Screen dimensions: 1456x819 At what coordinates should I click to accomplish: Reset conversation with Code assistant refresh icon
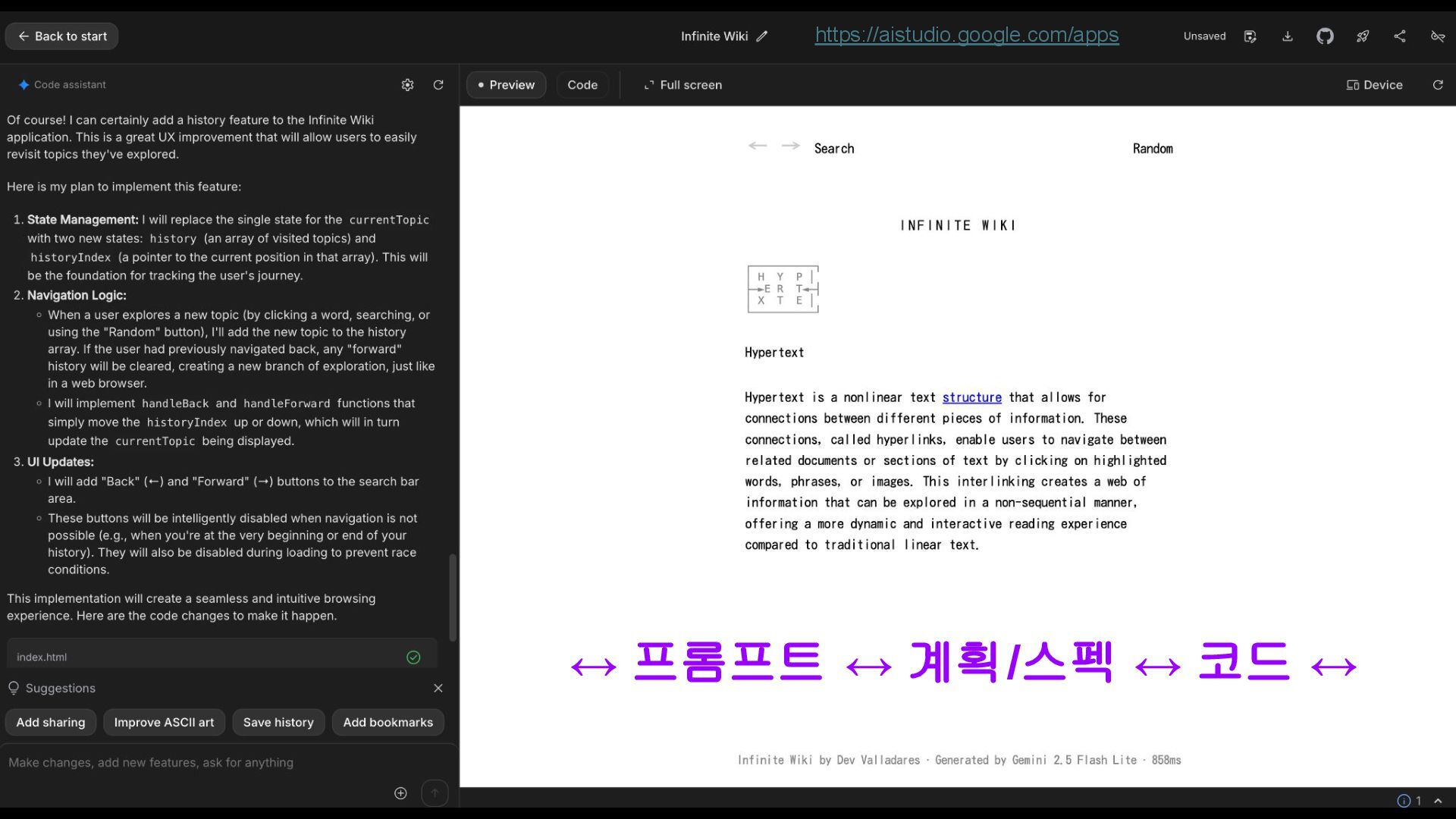pos(438,85)
